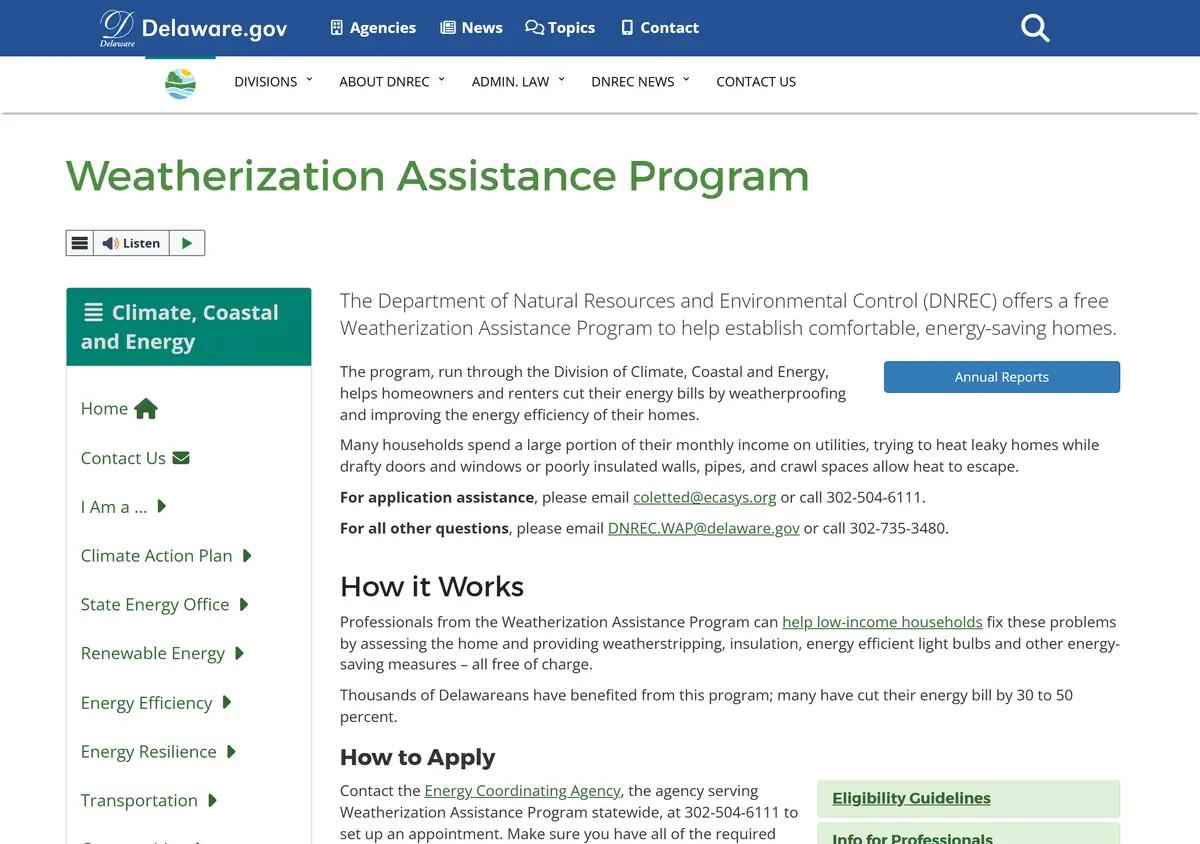The height and width of the screenshot is (844, 1200).
Task: Start the audio play triangle
Action: (x=187, y=243)
